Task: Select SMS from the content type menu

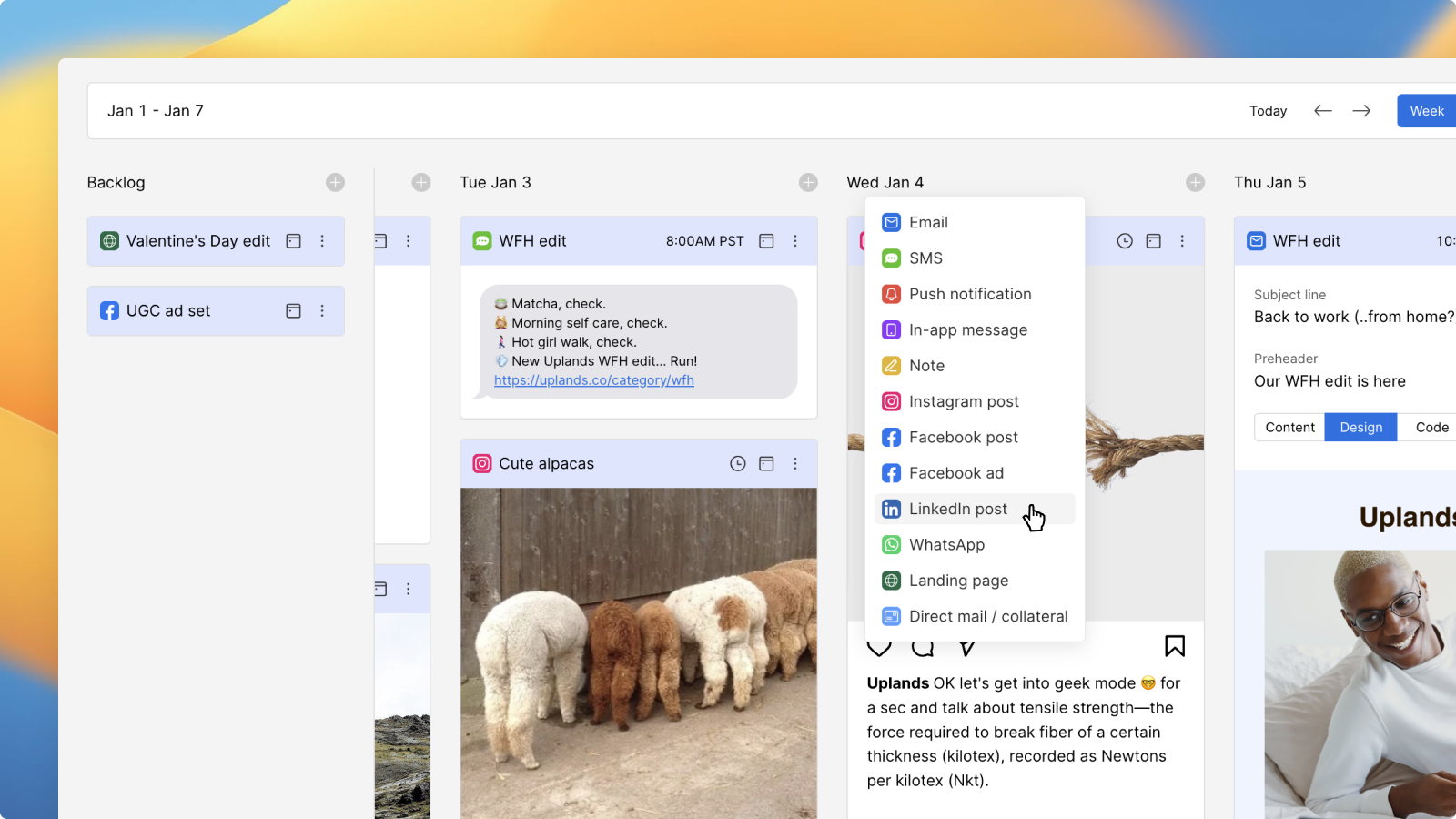Action: [975, 258]
